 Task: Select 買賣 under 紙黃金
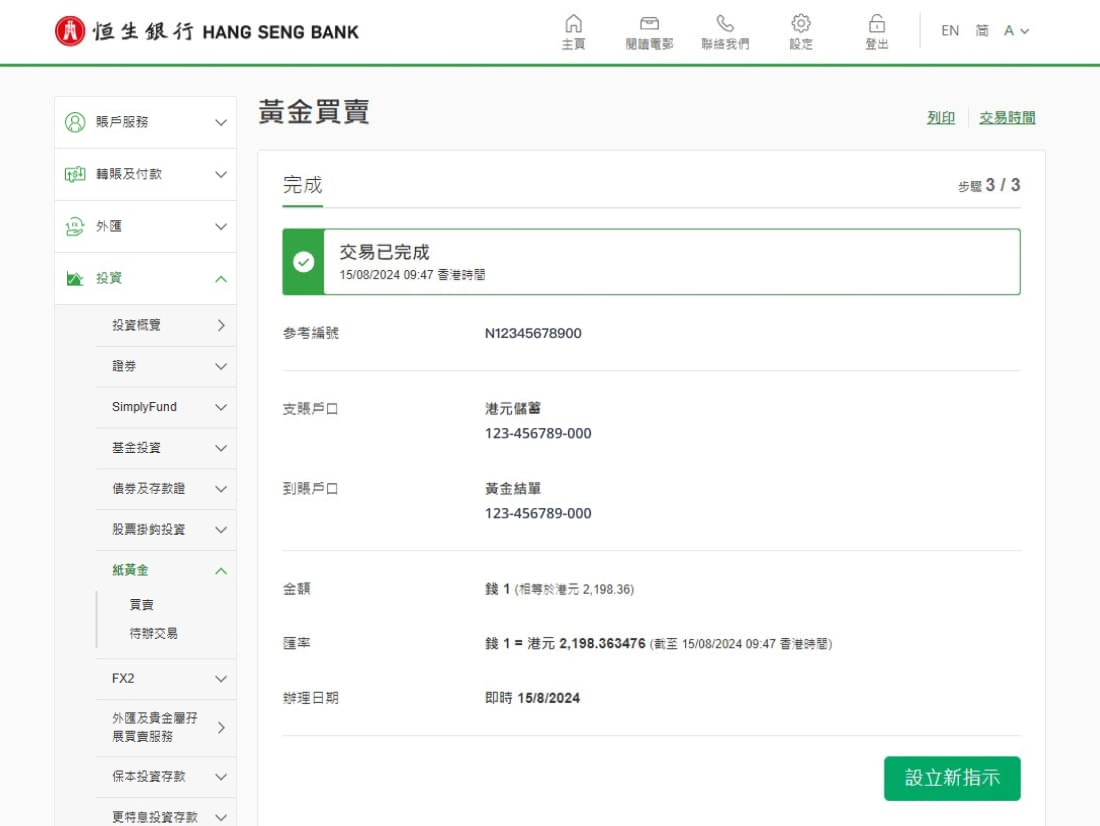pos(142,605)
